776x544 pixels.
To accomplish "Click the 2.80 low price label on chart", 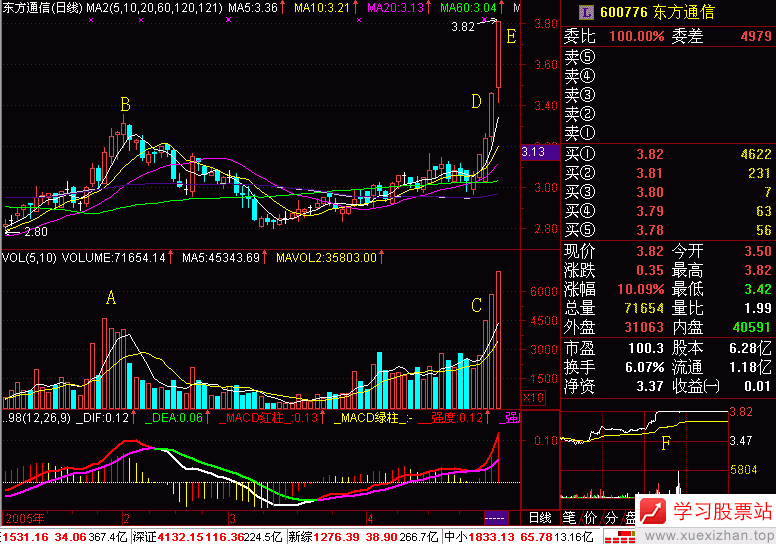I will click(36, 232).
